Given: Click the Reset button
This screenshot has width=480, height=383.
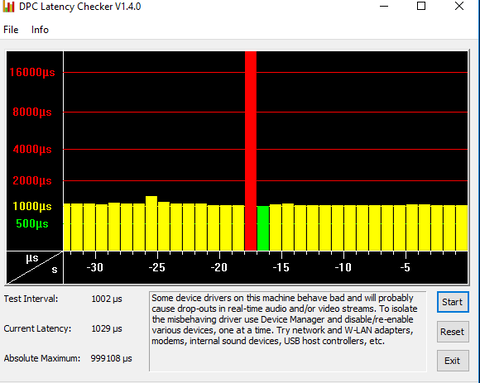Looking at the screenshot, I should click(x=453, y=332).
